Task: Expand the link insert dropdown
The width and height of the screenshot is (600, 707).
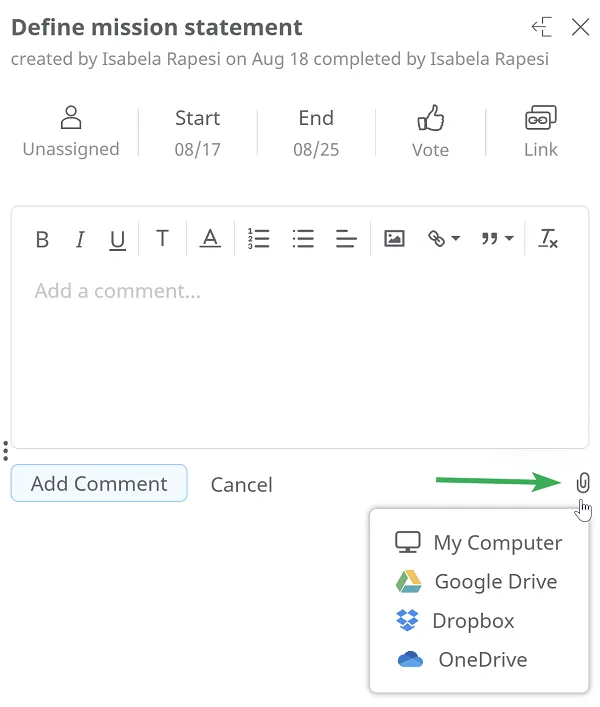Action: pos(443,238)
